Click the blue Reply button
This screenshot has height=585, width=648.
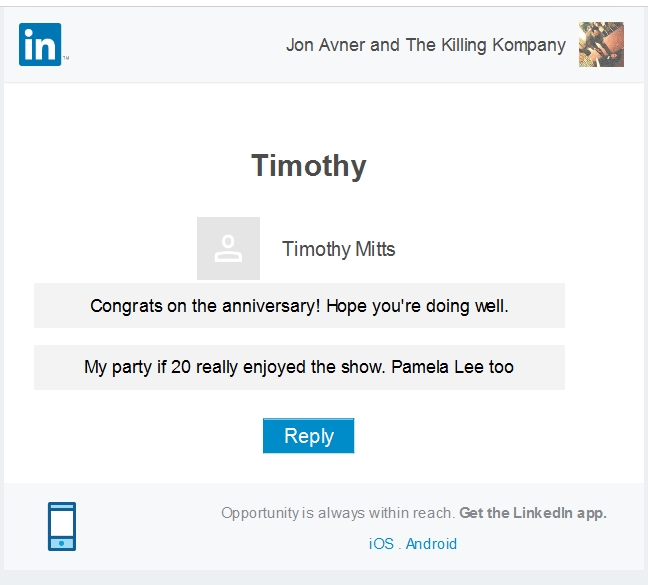(x=309, y=436)
